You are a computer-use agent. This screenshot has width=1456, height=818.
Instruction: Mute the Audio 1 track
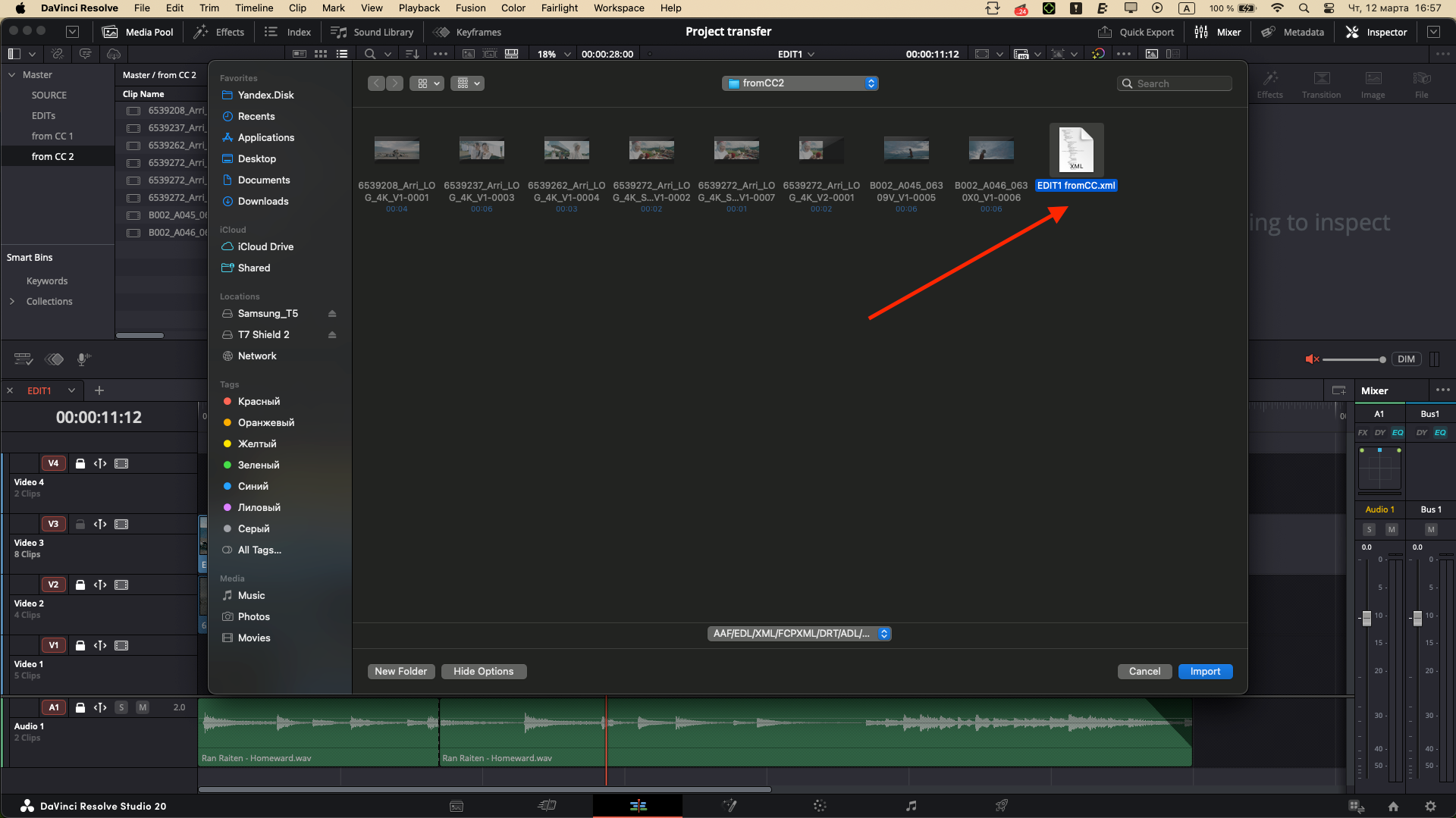[x=143, y=707]
